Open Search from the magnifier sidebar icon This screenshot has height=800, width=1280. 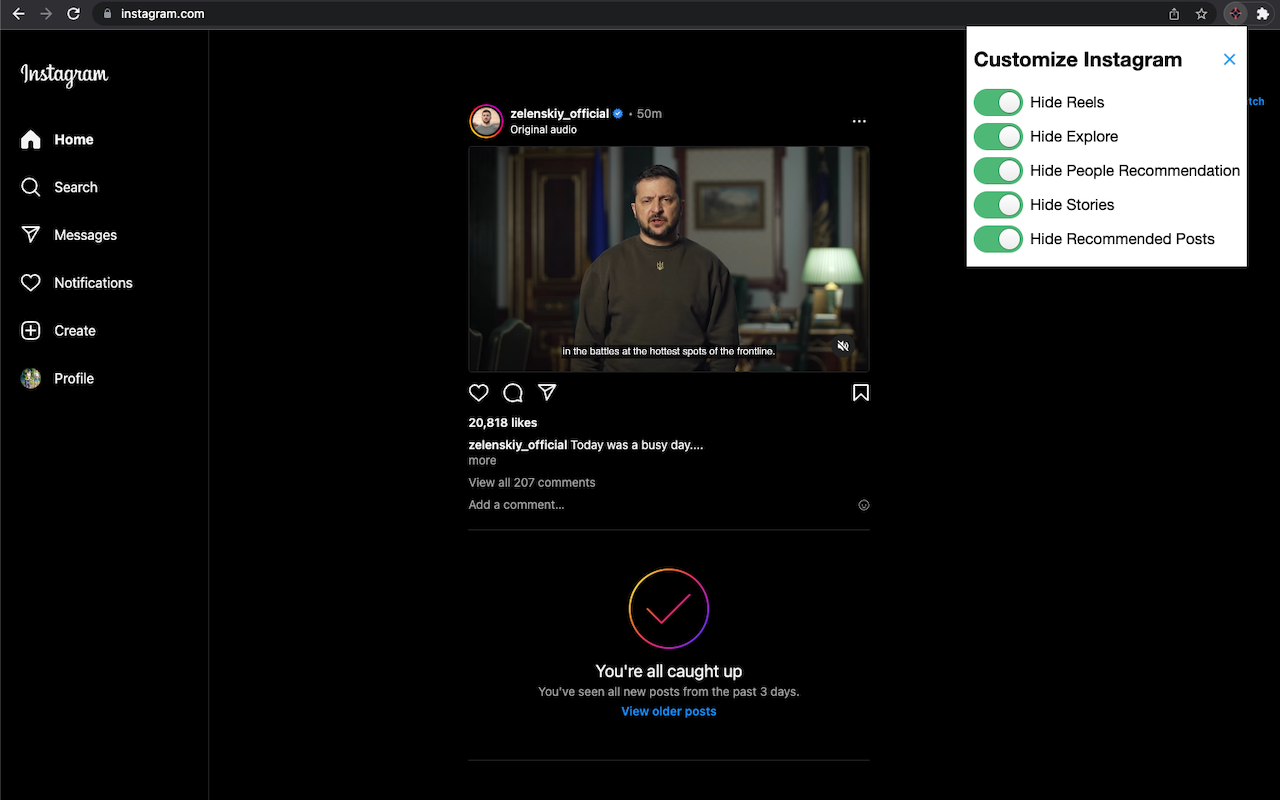[30, 187]
